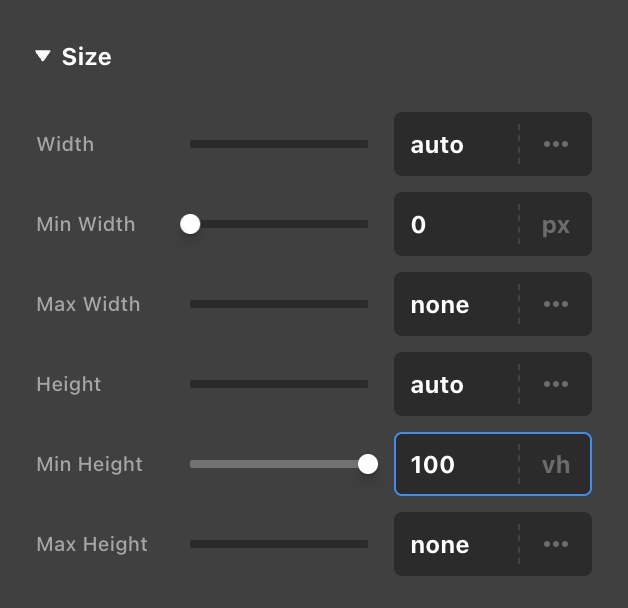The height and width of the screenshot is (608, 628).
Task: Click the Width auto value field
Action: 455,144
